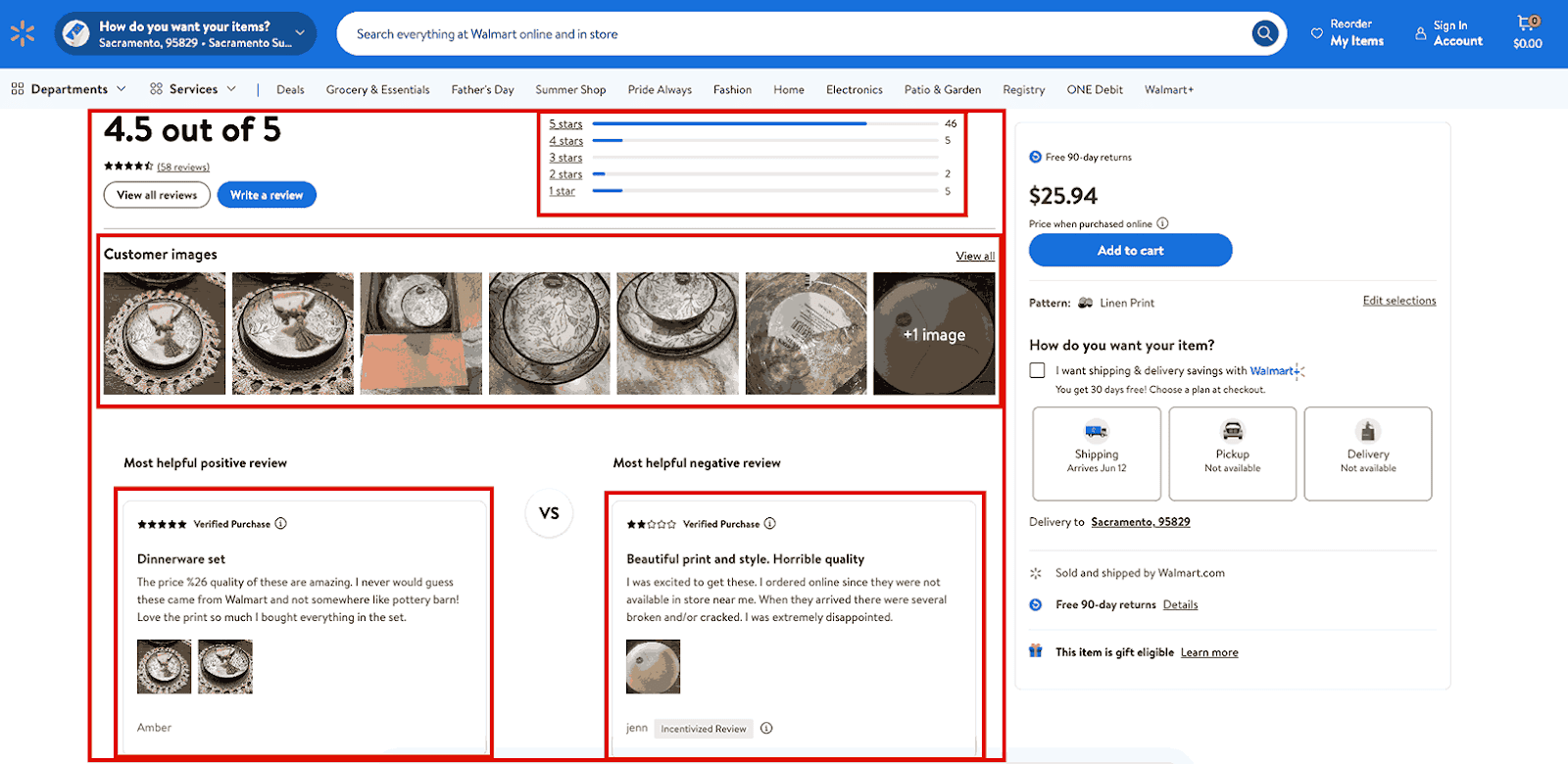1568x764 pixels.
Task: Click info icon beside jenn's Verified Purchase
Action: [769, 523]
